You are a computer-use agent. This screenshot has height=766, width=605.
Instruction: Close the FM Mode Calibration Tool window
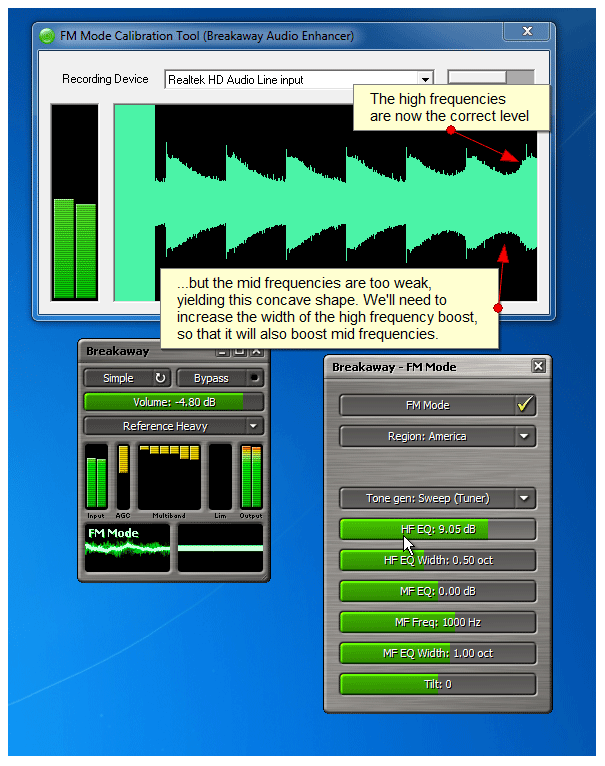tap(527, 31)
